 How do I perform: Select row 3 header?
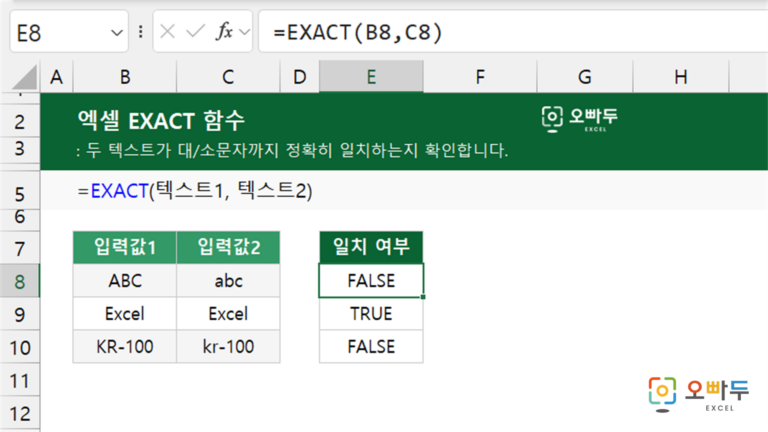[x=20, y=148]
